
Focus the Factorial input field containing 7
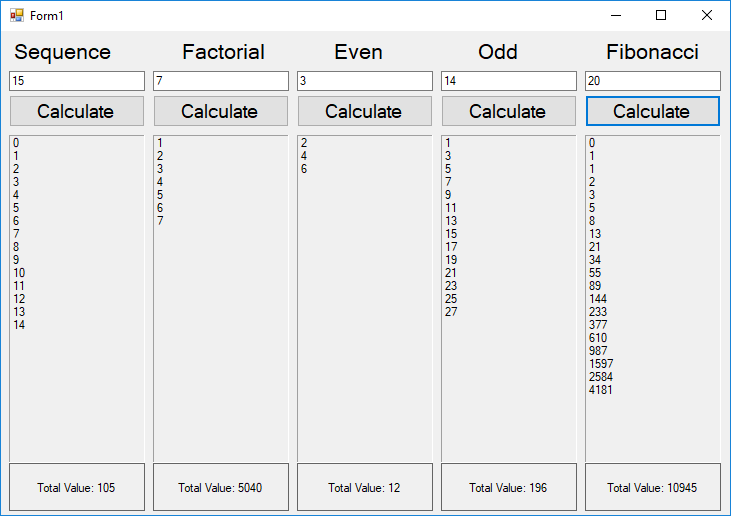point(221,81)
